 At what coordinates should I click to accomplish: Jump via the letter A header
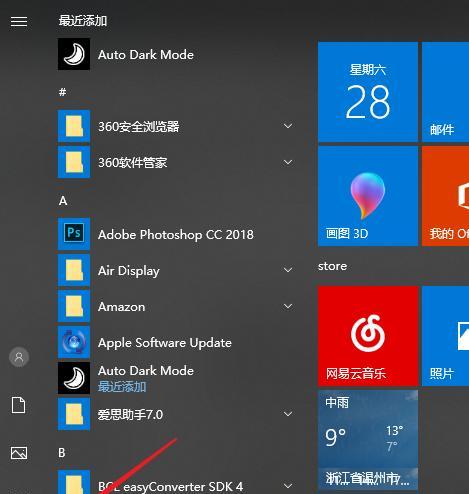[63, 201]
